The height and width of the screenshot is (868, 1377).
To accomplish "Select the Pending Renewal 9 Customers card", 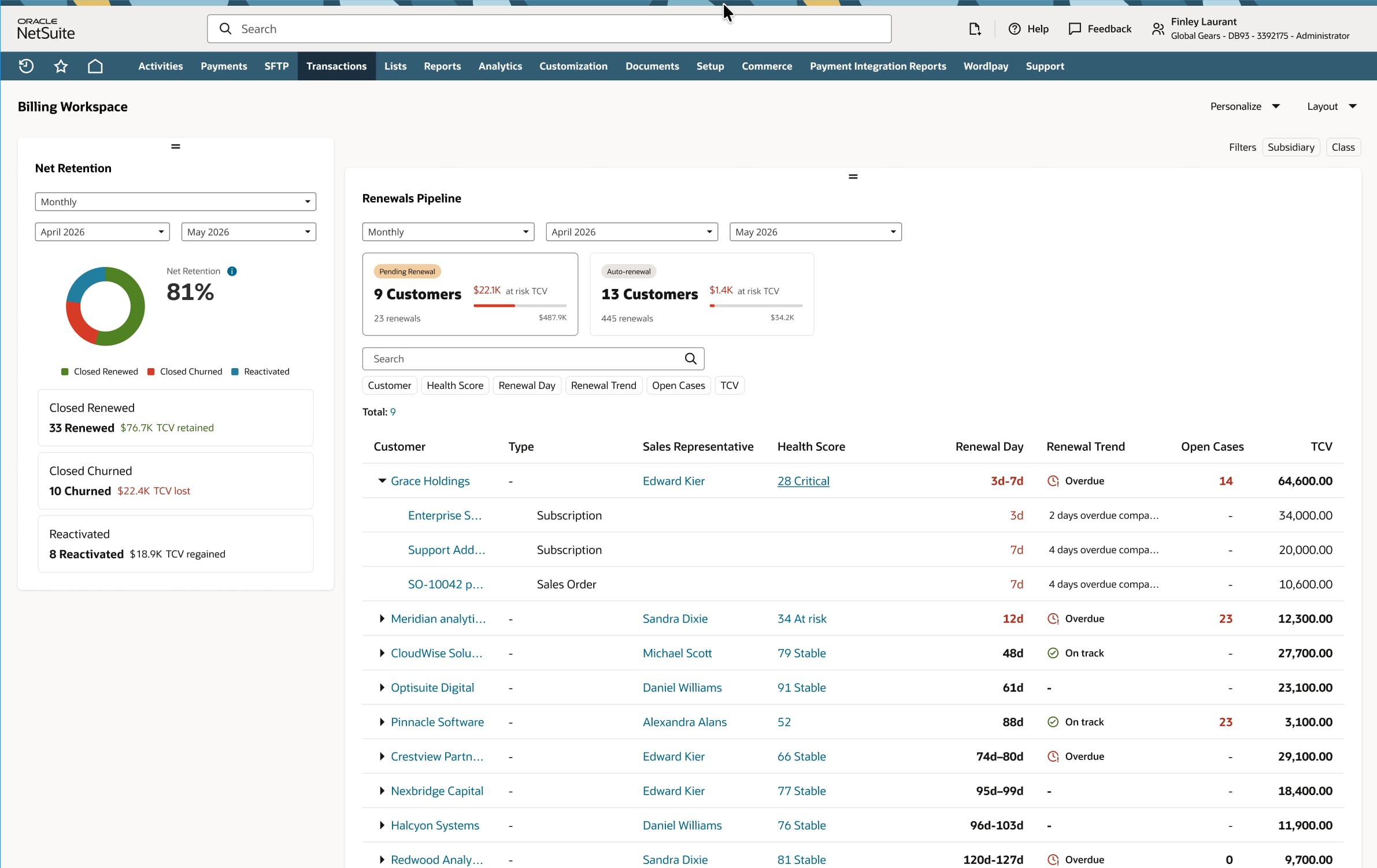I will 470,294.
